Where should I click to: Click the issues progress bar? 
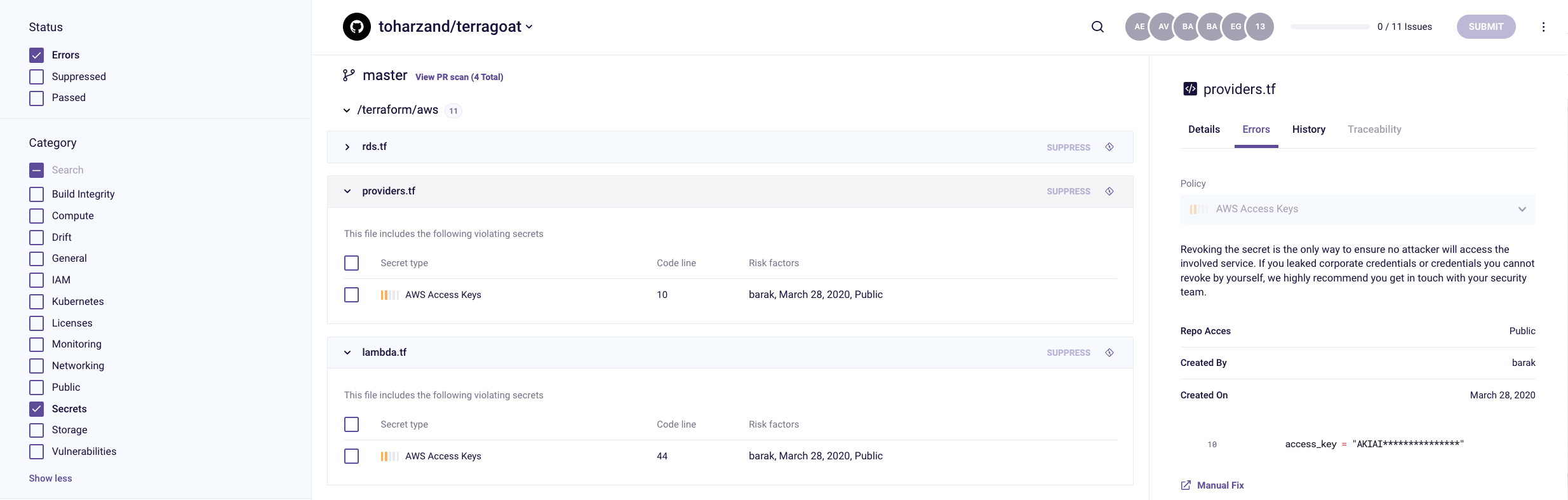pyautogui.click(x=1330, y=27)
